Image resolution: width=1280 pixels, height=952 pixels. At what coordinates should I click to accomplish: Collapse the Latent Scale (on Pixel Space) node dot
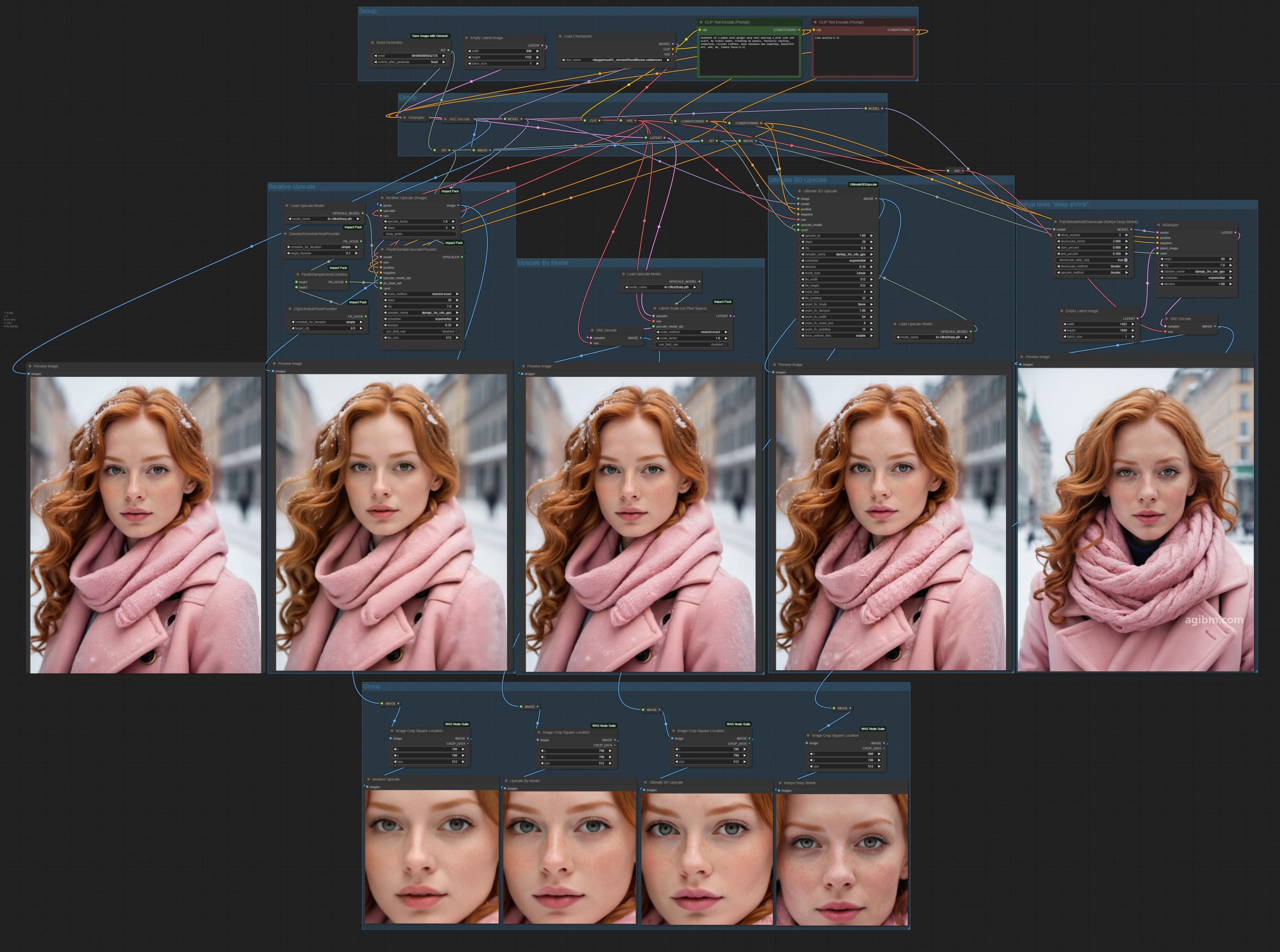tap(655, 308)
